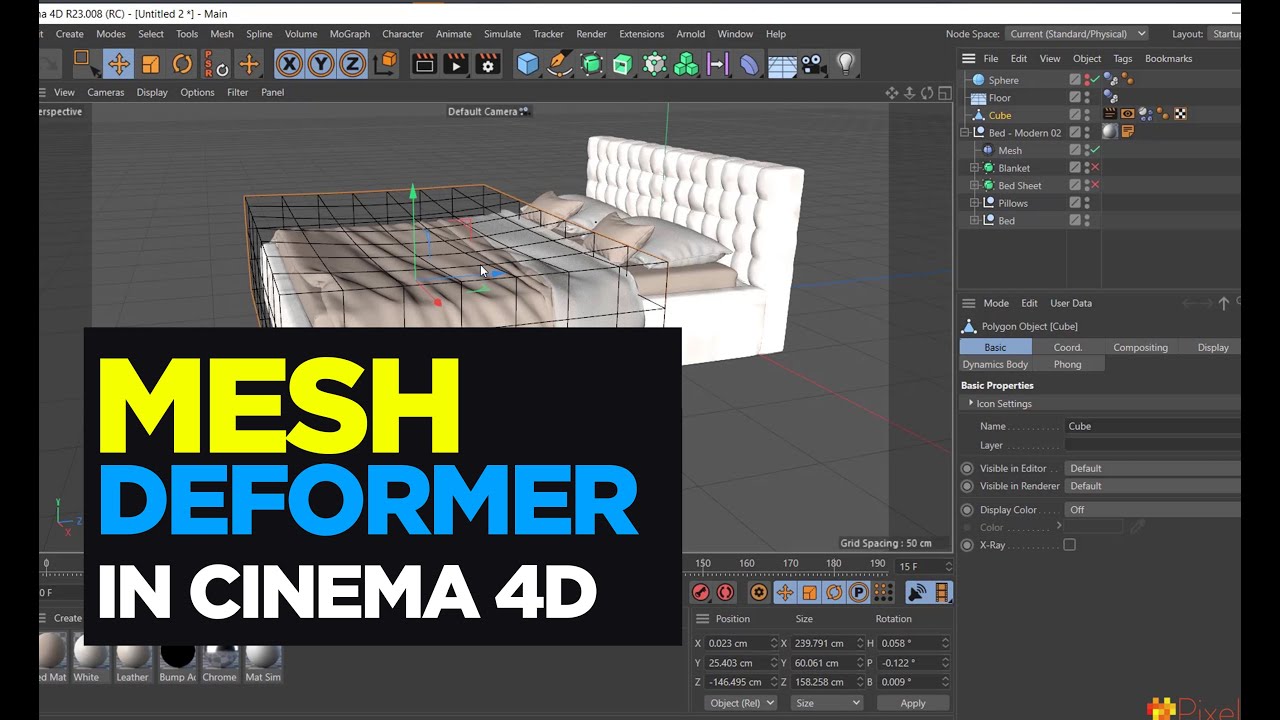Add a Camera object
Screen dimensions: 1280x720
[x=814, y=64]
